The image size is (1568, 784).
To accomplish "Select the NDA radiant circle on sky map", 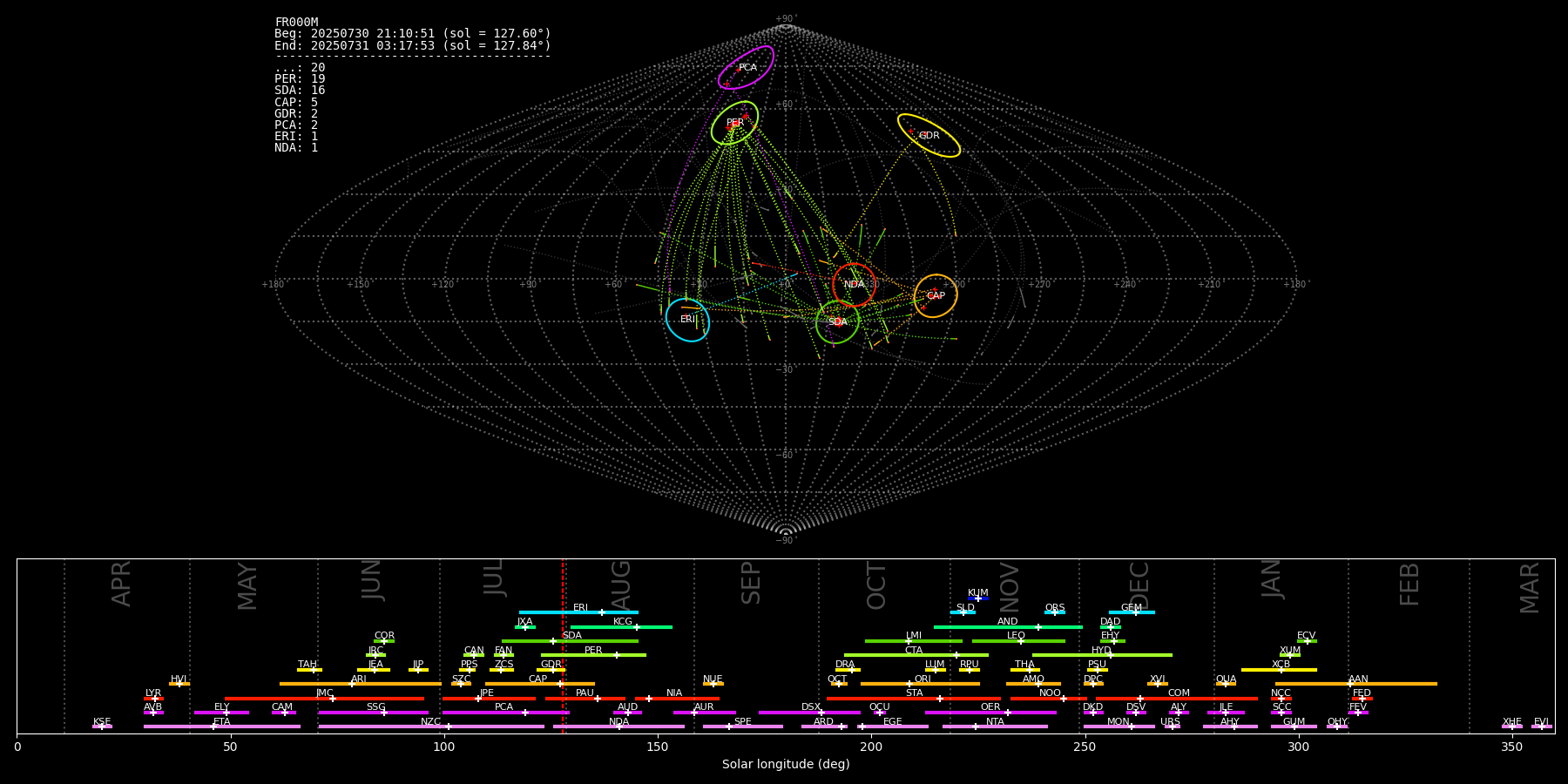I will tap(854, 285).
